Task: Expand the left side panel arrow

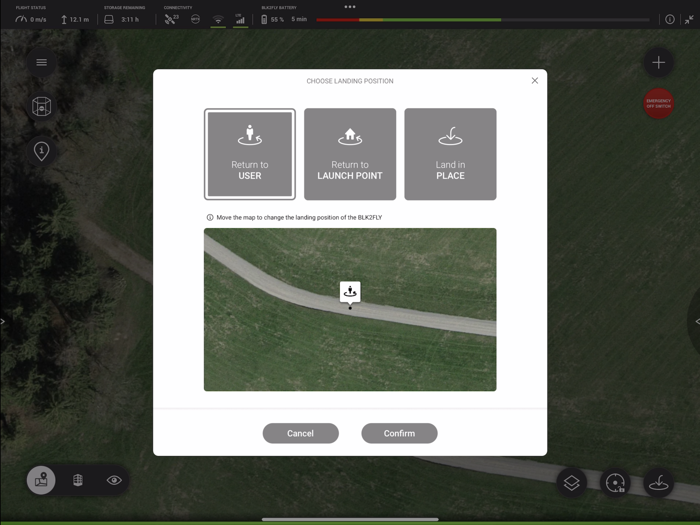Action: (x=2, y=321)
